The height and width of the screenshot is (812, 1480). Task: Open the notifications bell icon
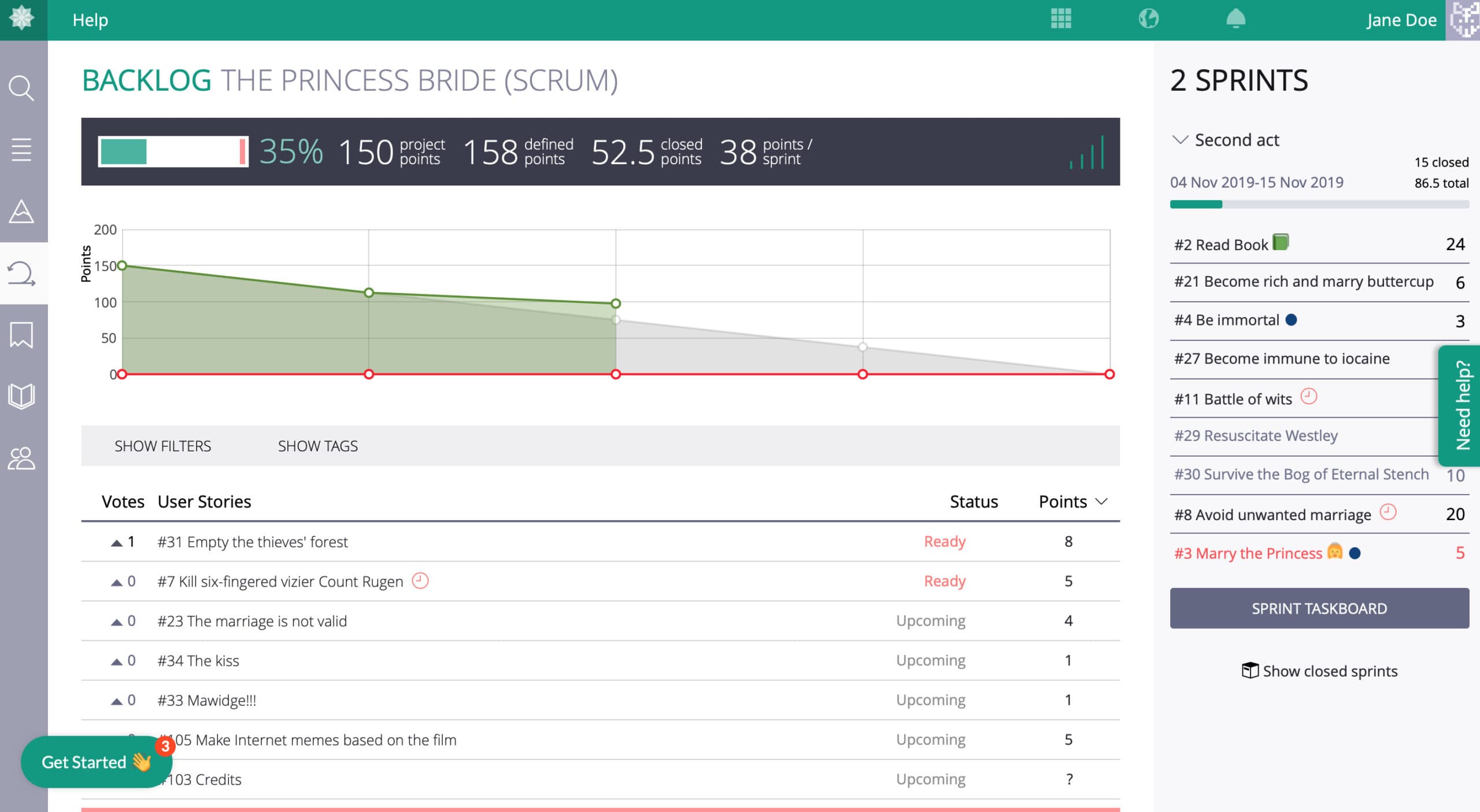coord(1235,19)
